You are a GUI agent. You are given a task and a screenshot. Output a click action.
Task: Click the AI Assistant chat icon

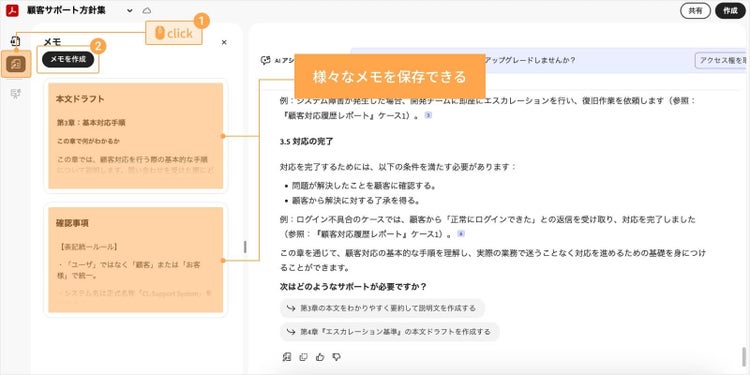pyautogui.click(x=265, y=60)
